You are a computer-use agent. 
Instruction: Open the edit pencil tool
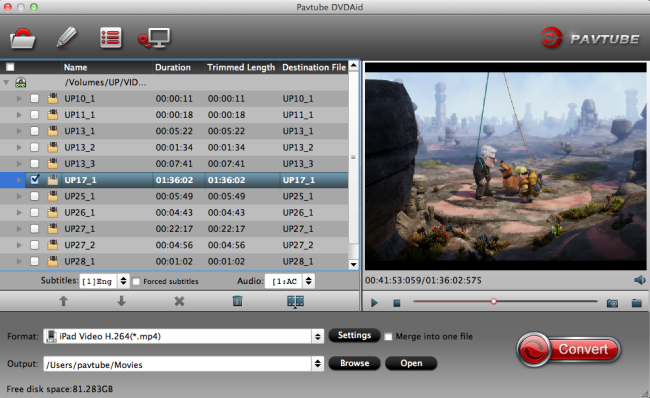66,38
